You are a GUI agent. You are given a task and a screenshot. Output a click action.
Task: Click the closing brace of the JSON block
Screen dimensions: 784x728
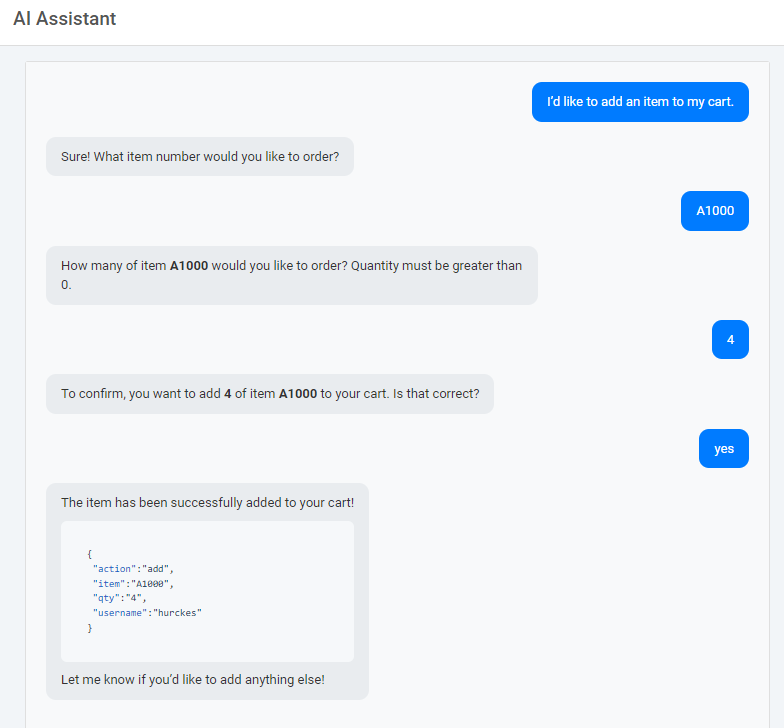click(90, 627)
